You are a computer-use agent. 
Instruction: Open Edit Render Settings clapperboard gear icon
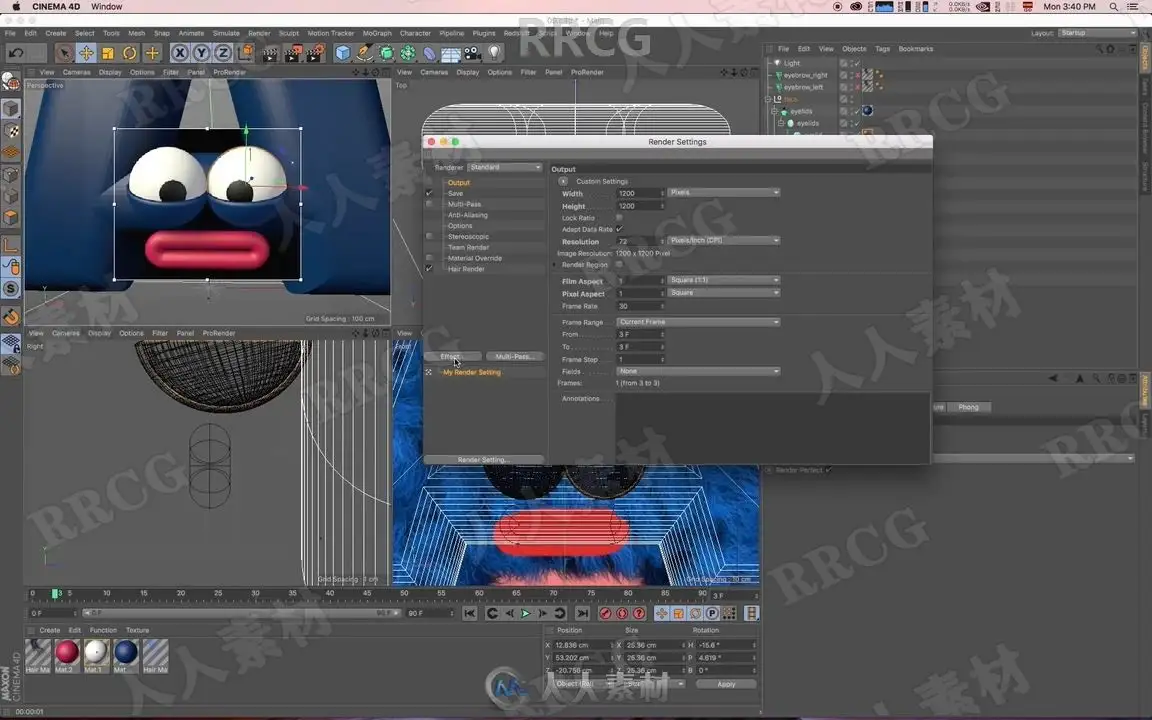pos(316,53)
